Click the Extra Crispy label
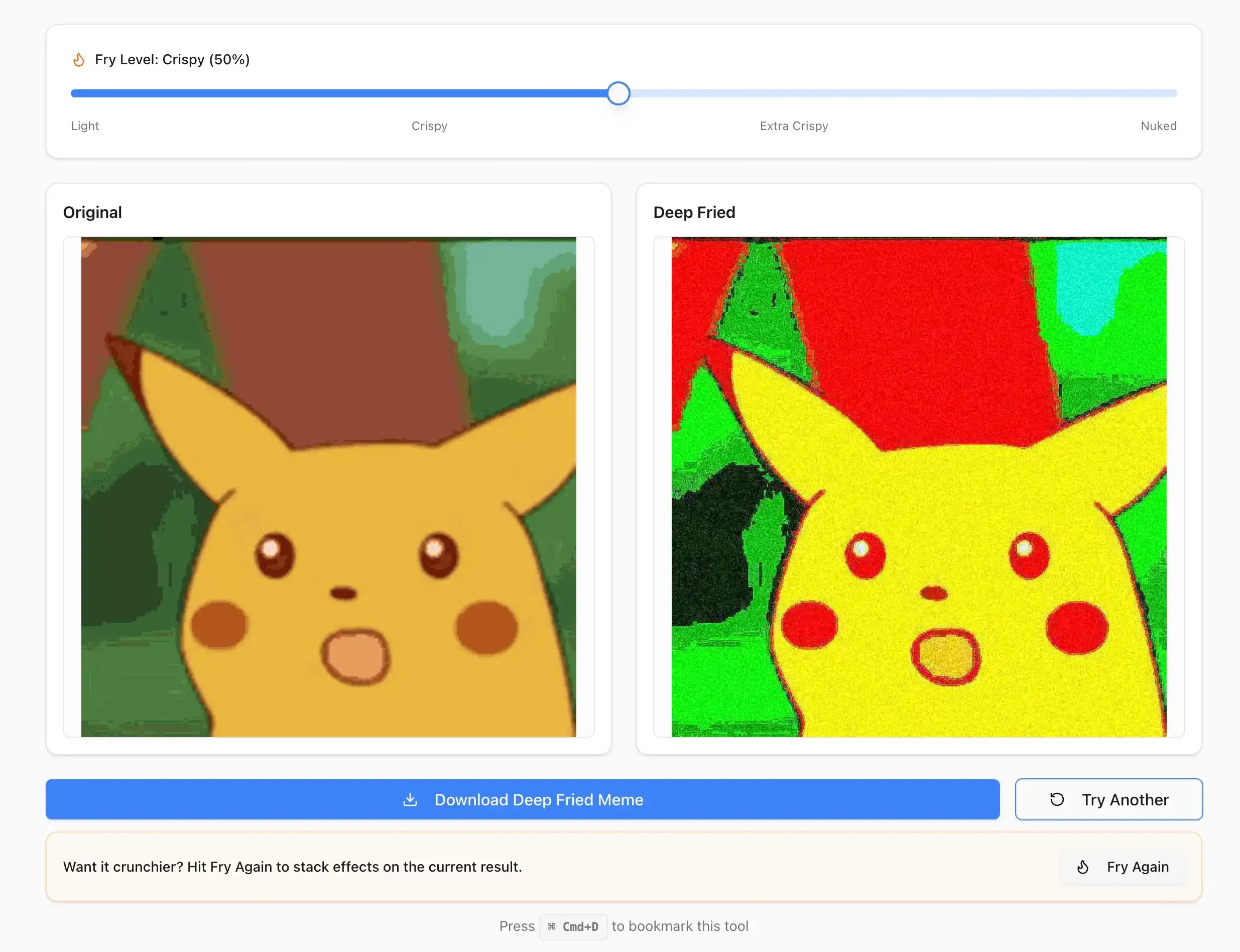1240x952 pixels. 793,126
